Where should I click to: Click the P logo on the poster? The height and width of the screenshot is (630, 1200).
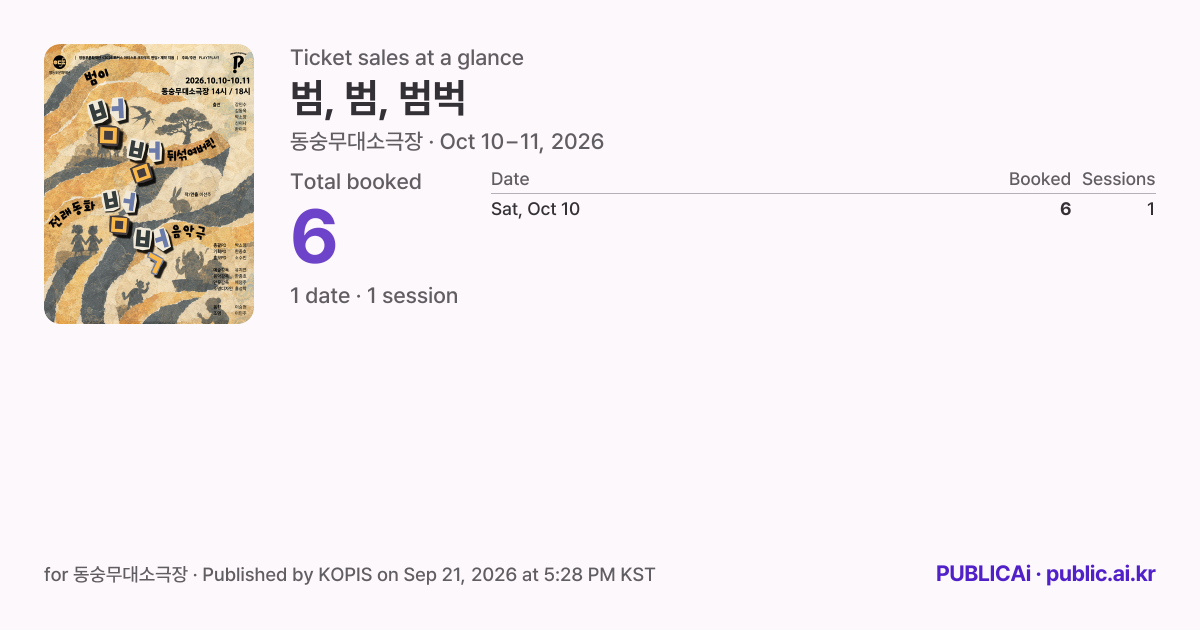[x=237, y=64]
